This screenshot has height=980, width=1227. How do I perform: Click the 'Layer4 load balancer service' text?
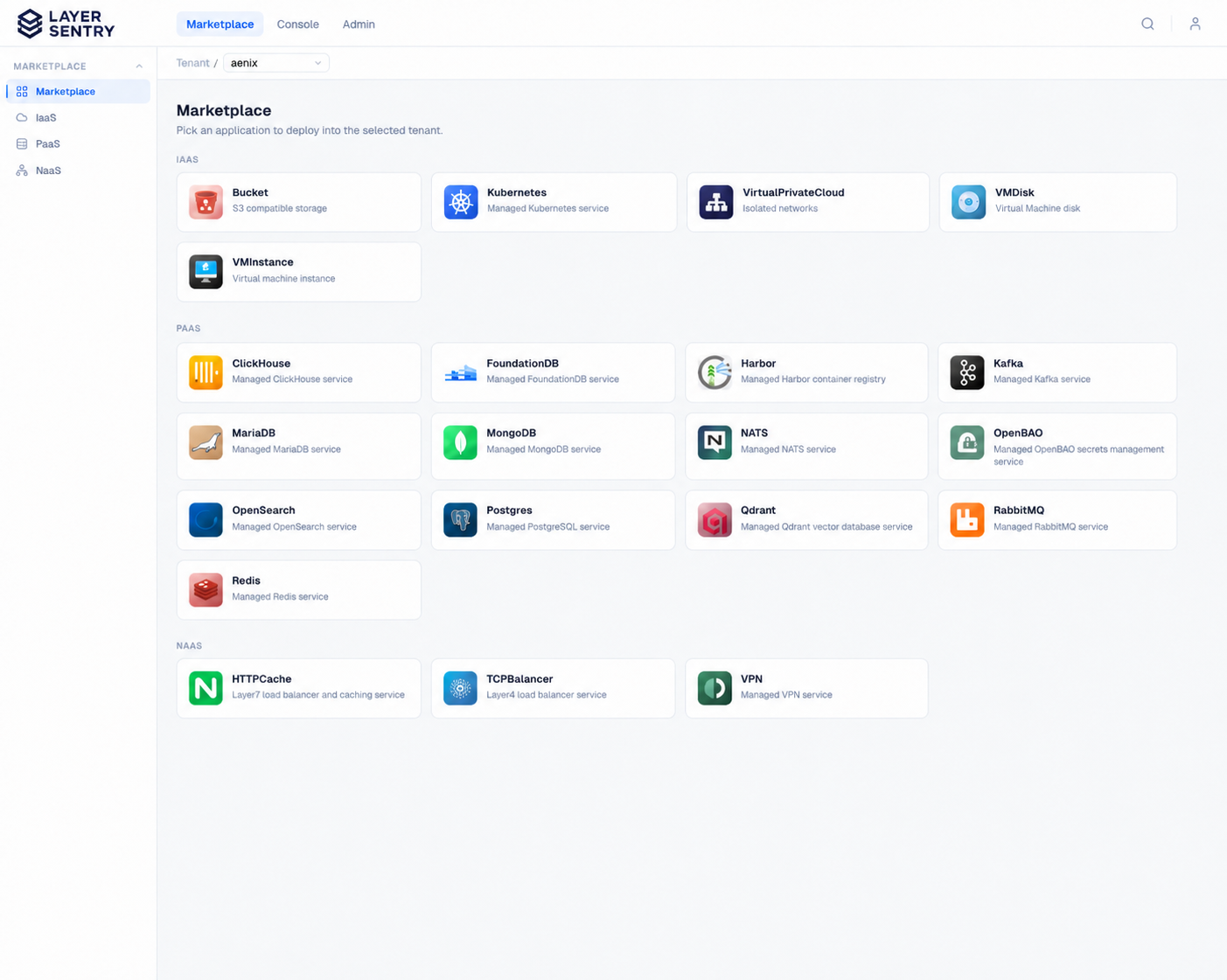pos(547,695)
